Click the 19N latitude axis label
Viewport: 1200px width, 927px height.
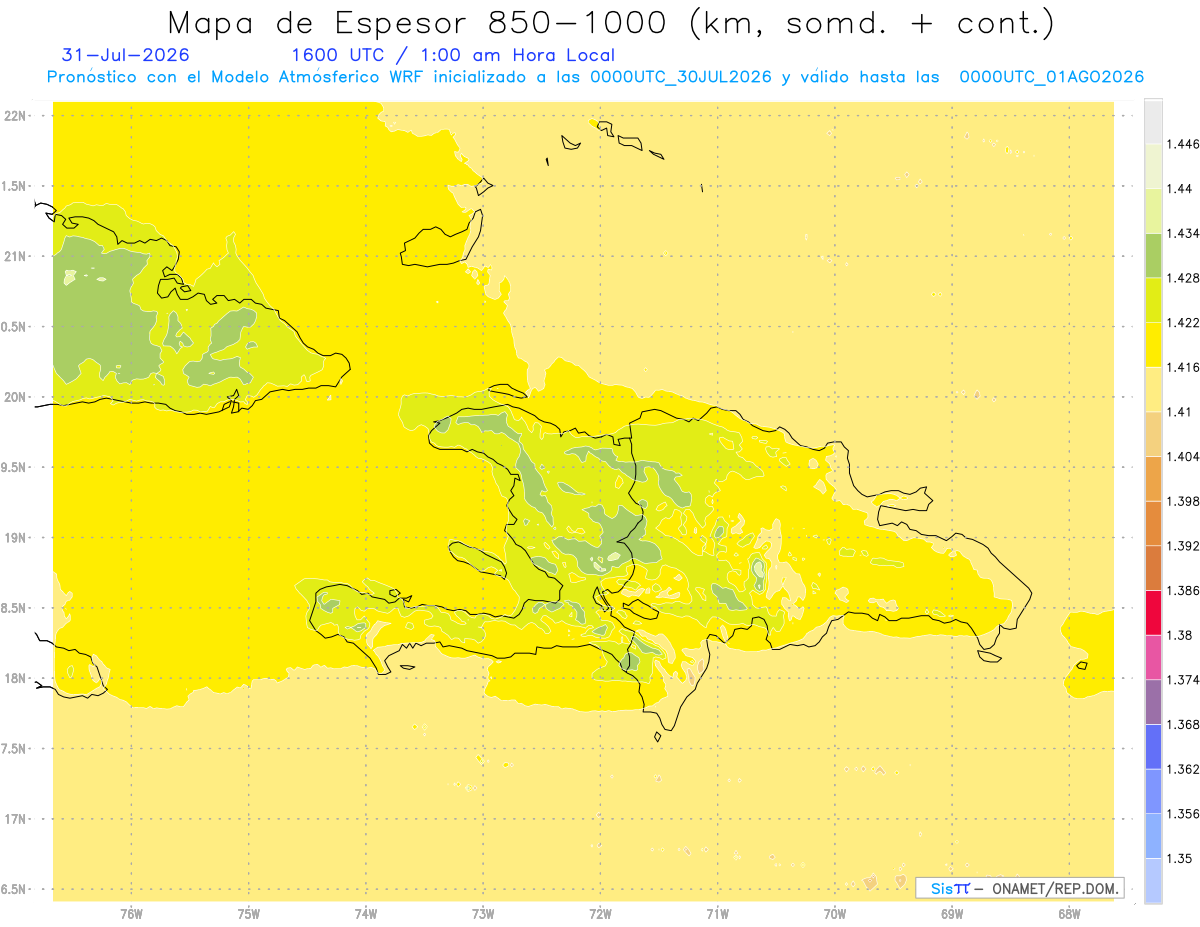click(x=15, y=538)
